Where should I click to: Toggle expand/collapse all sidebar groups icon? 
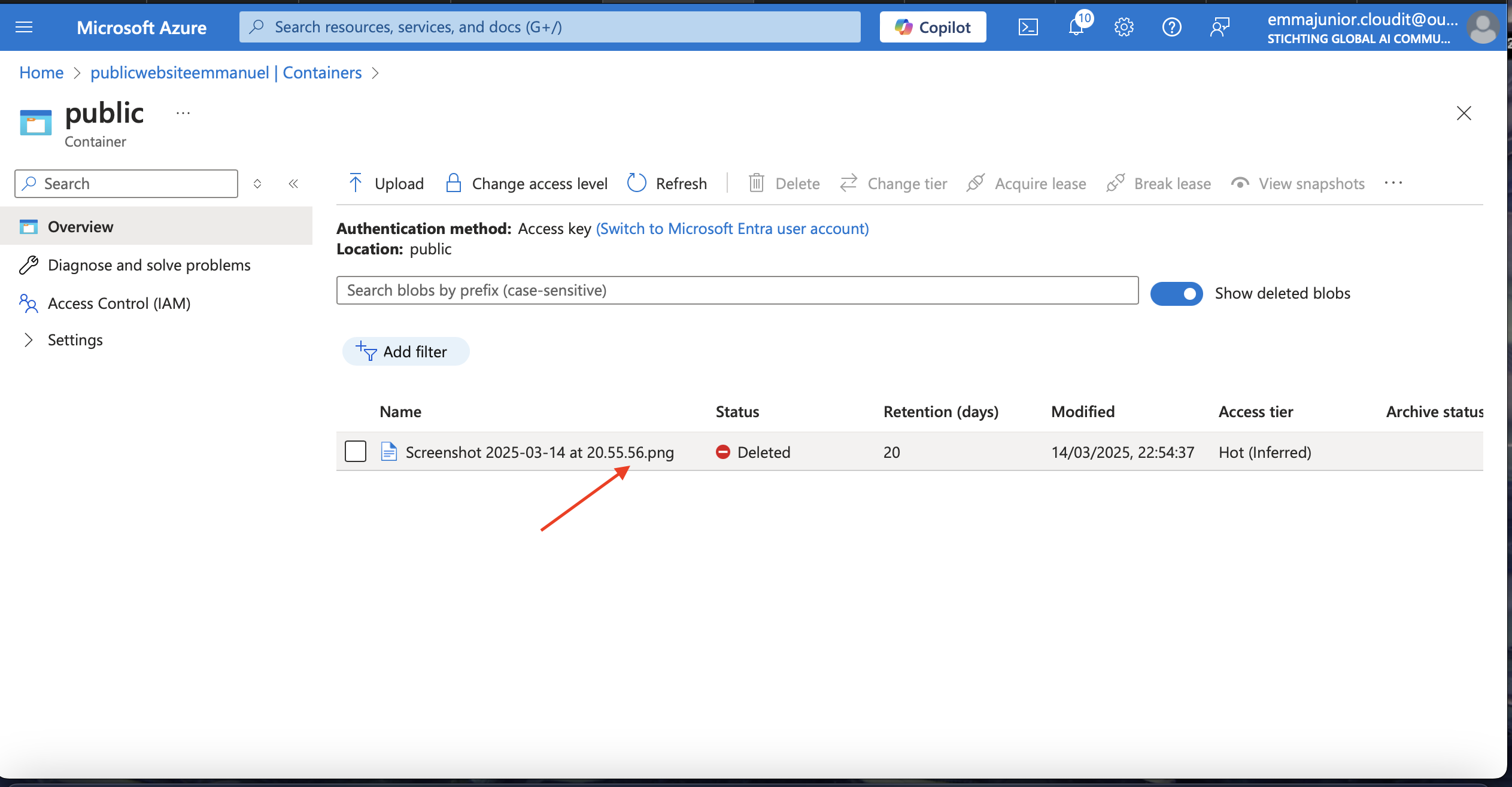(257, 184)
